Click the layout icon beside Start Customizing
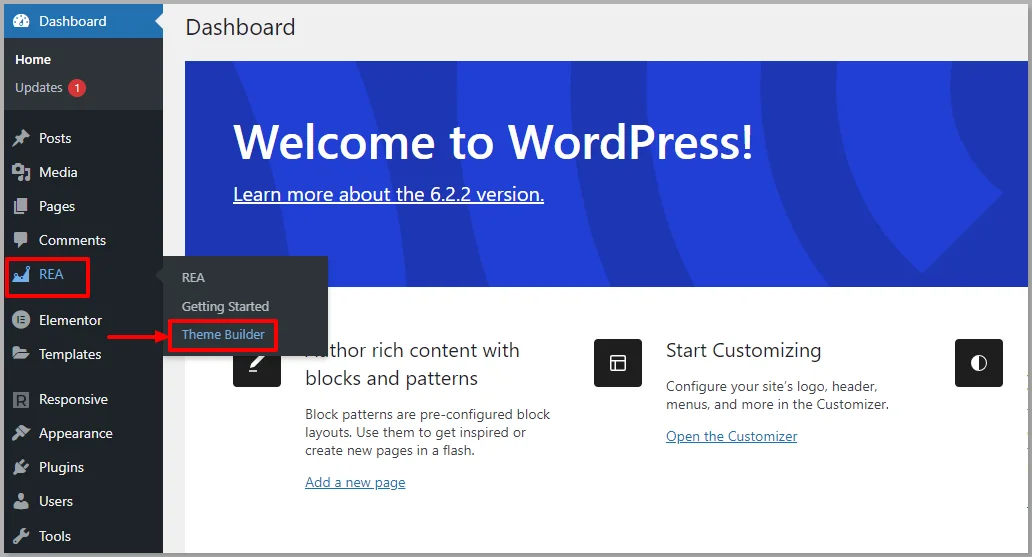The image size is (1032, 557). 617,363
